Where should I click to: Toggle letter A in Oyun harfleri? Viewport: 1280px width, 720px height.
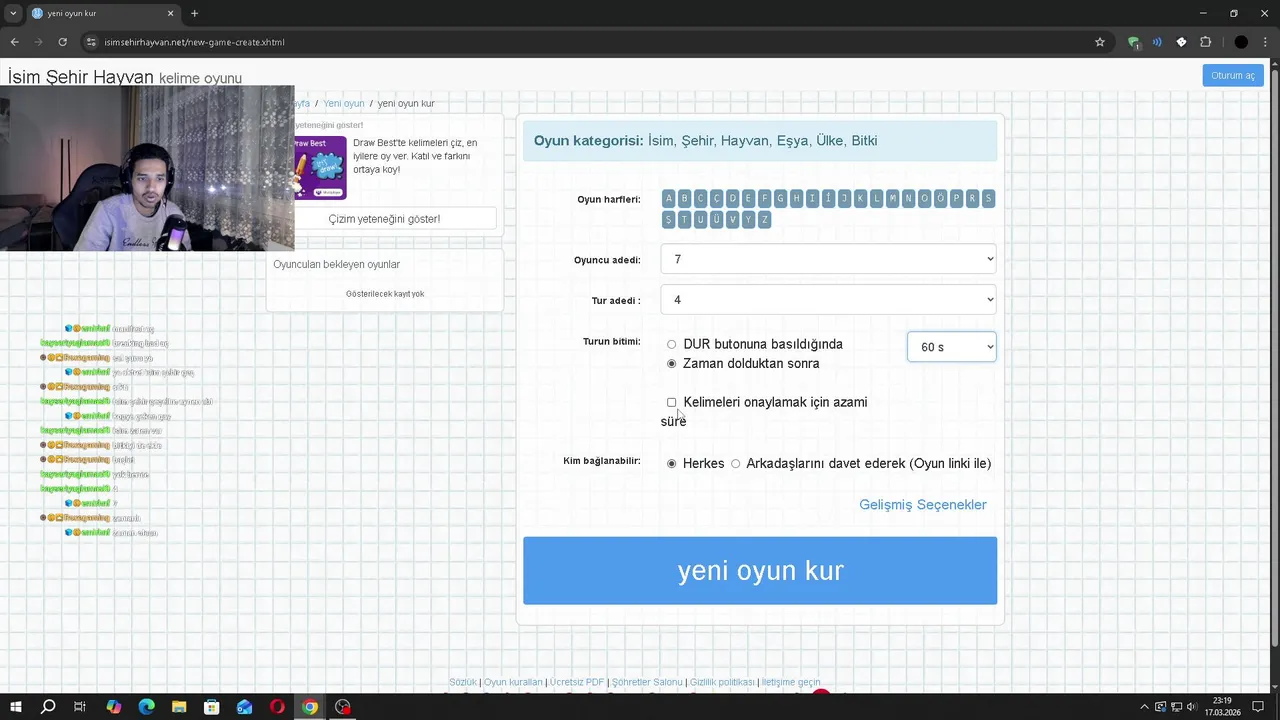[669, 199]
